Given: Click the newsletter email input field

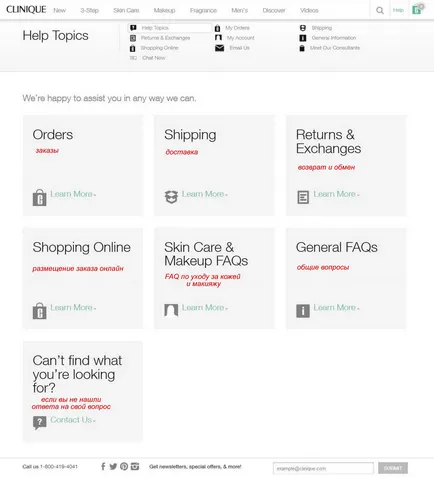Looking at the screenshot, I should 323,468.
